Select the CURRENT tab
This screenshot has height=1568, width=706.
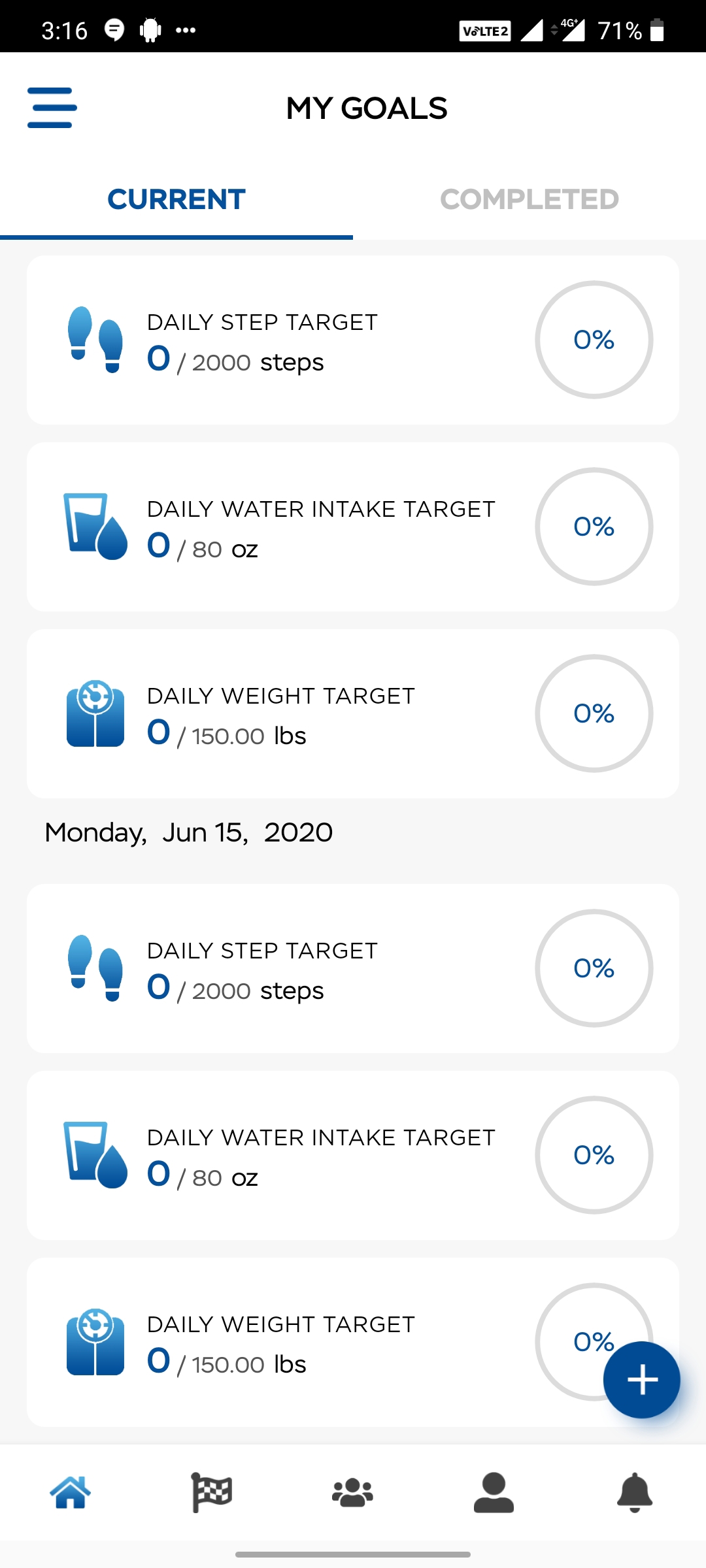click(x=176, y=200)
